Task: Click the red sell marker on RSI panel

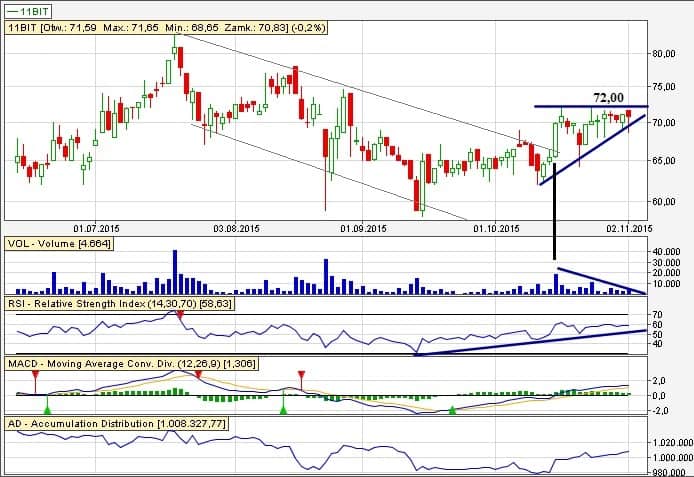Action: pyautogui.click(x=180, y=315)
